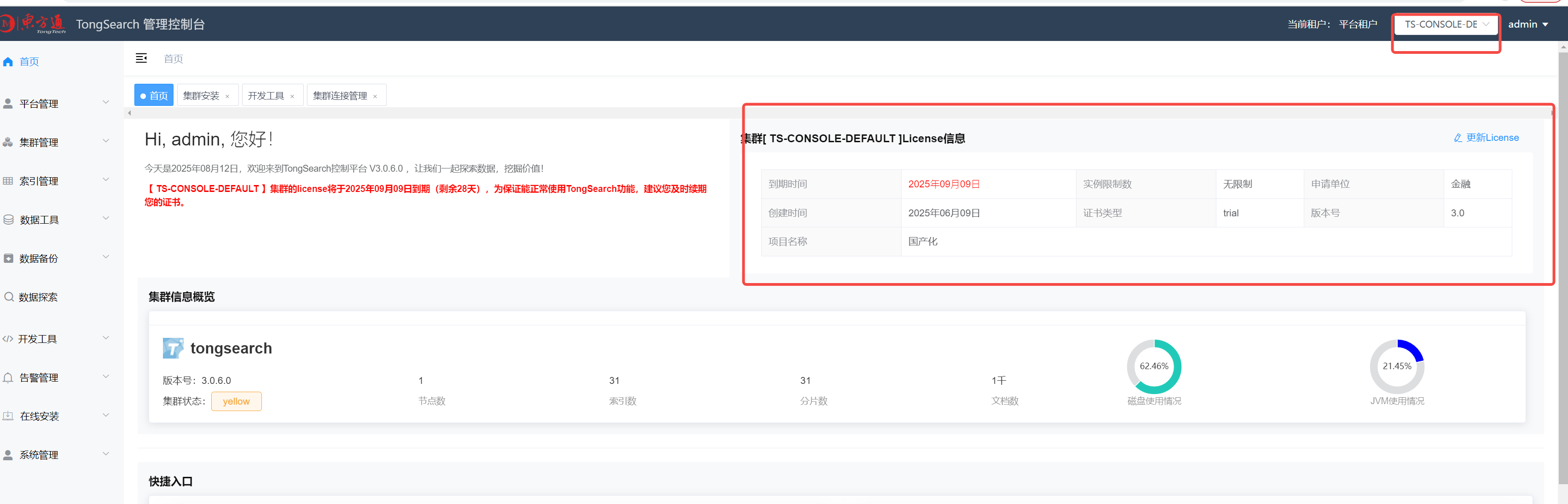The image size is (1568, 504).
Task: Open the admin user dropdown
Action: pyautogui.click(x=1528, y=24)
